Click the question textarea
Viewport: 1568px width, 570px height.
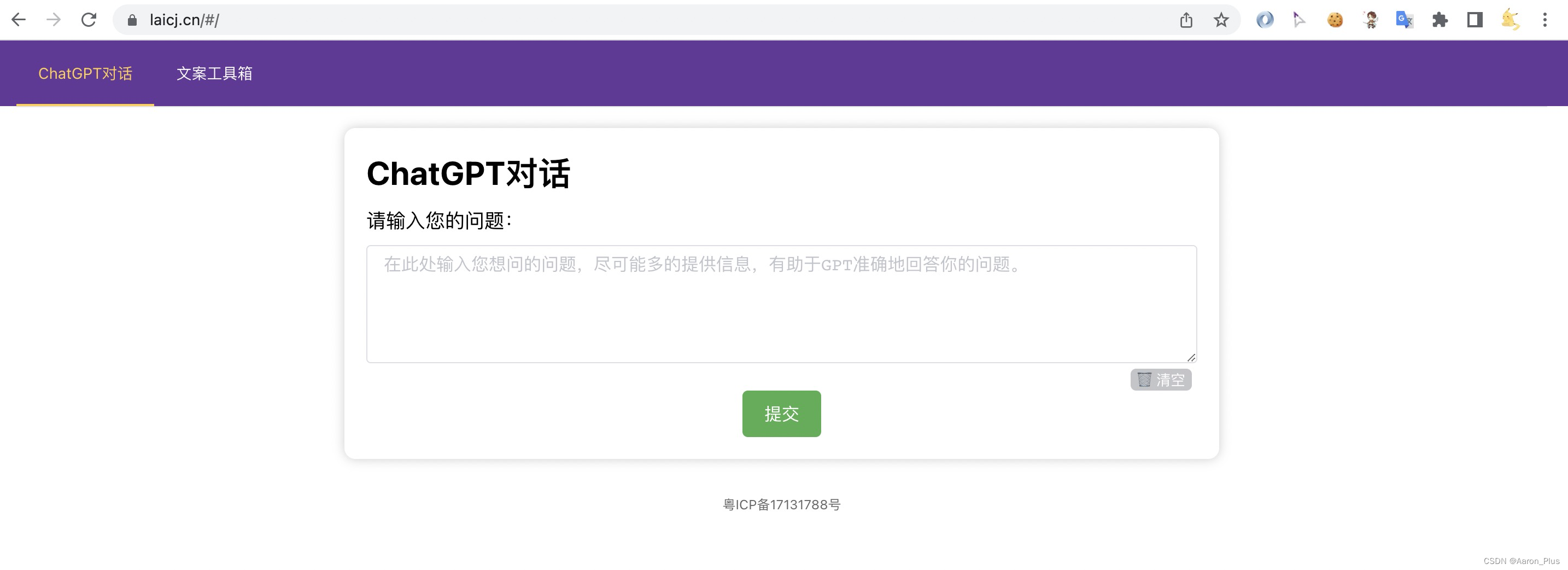pos(782,304)
